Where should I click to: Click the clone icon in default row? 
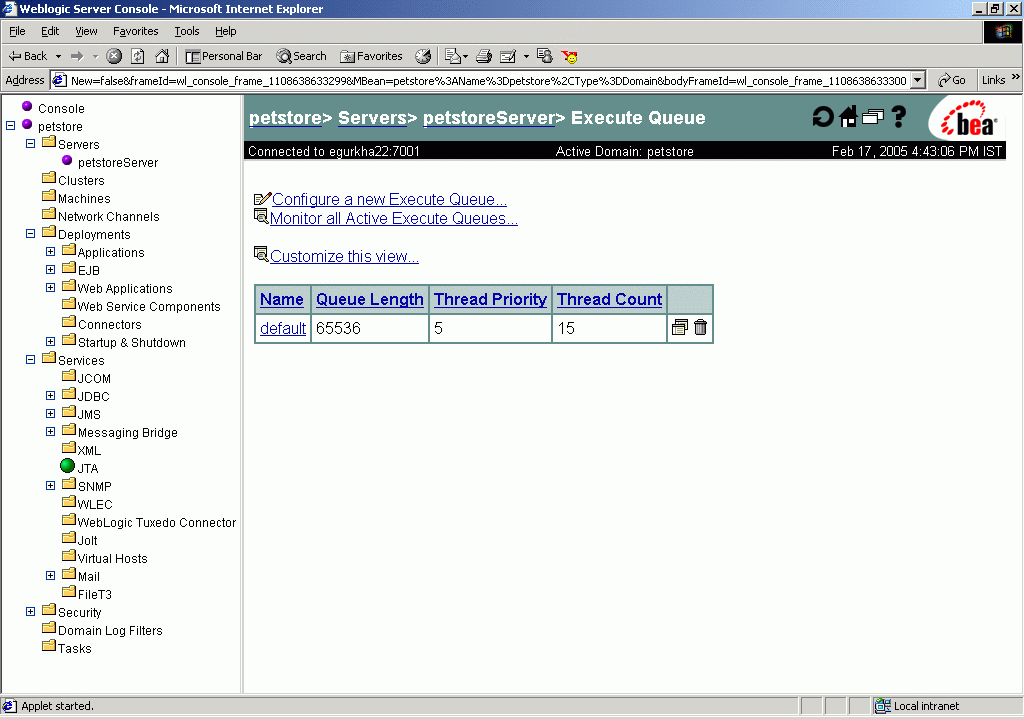pyautogui.click(x=680, y=327)
